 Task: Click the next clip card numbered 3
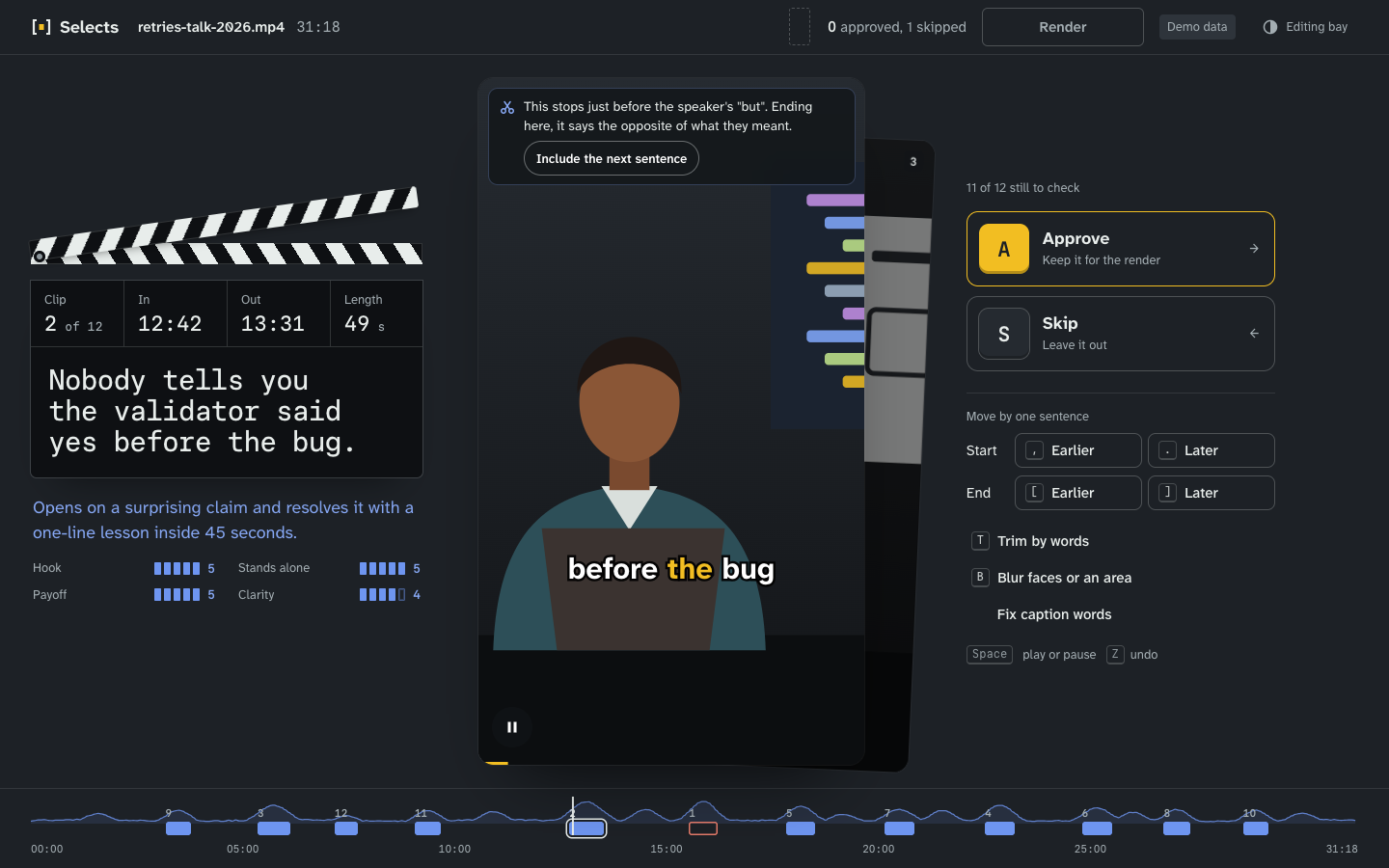tap(899, 453)
